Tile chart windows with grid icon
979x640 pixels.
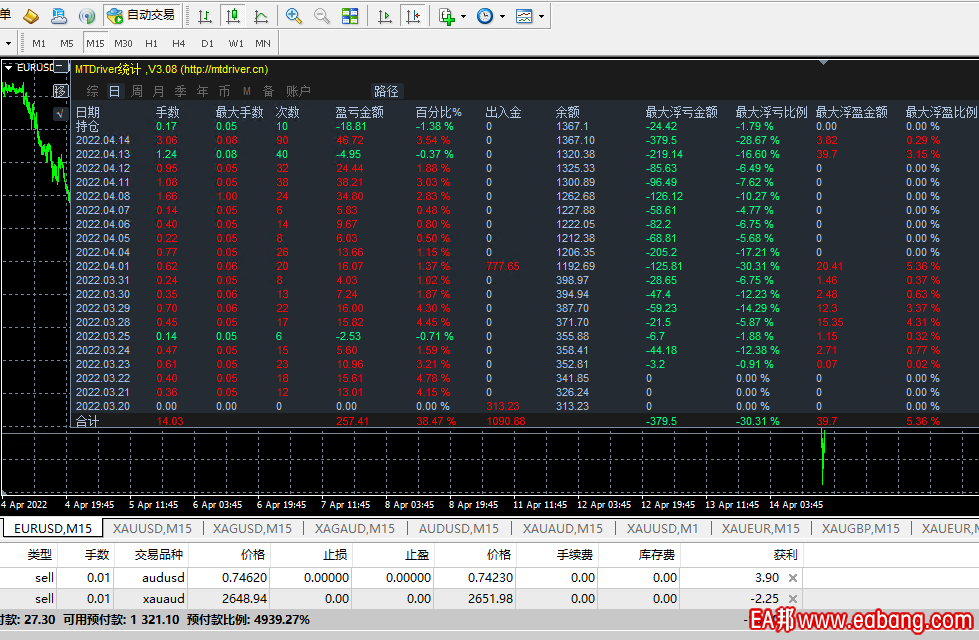[x=350, y=16]
